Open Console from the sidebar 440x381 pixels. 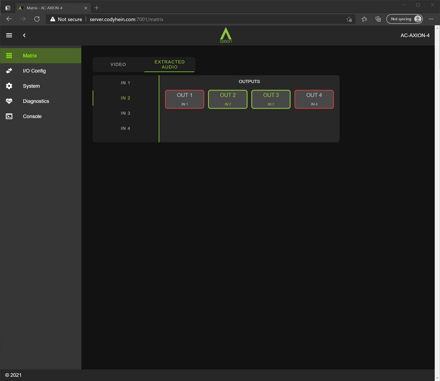(41, 116)
